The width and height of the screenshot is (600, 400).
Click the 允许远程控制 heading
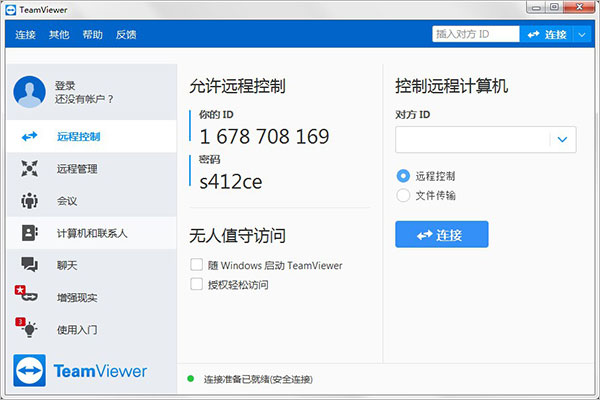[x=237, y=86]
